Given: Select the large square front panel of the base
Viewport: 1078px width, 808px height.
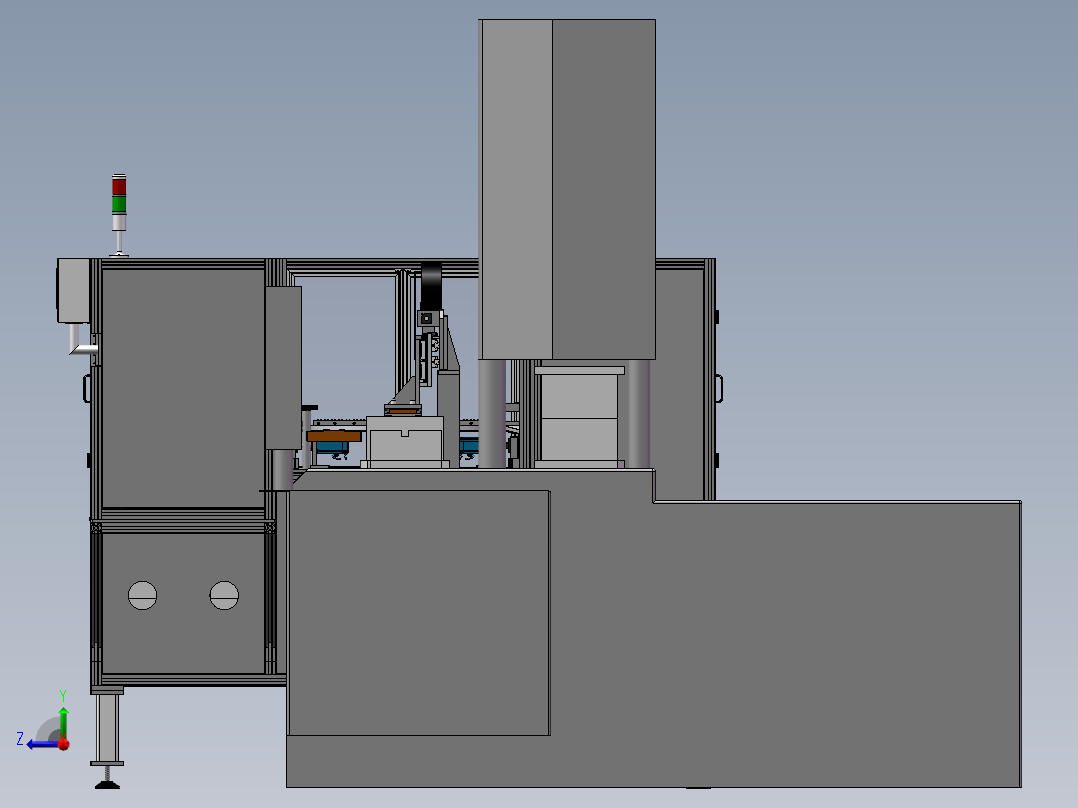Looking at the screenshot, I should pos(419,613).
